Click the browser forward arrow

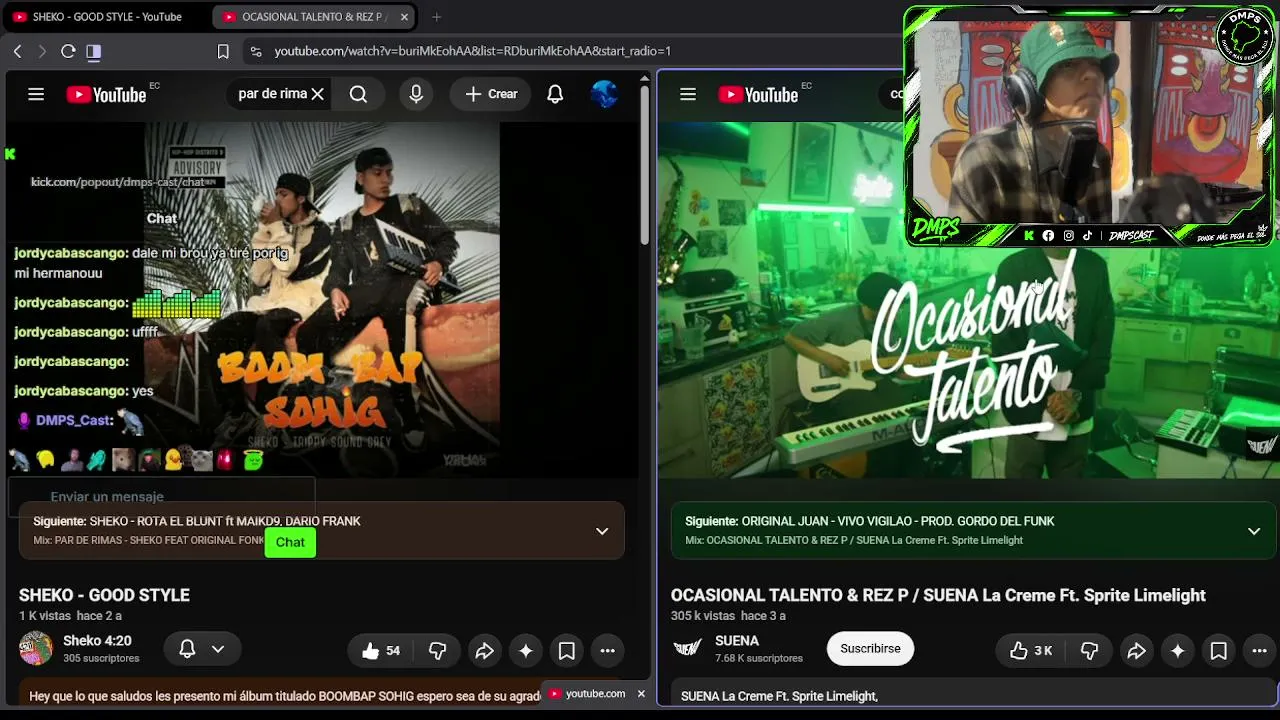pos(42,51)
